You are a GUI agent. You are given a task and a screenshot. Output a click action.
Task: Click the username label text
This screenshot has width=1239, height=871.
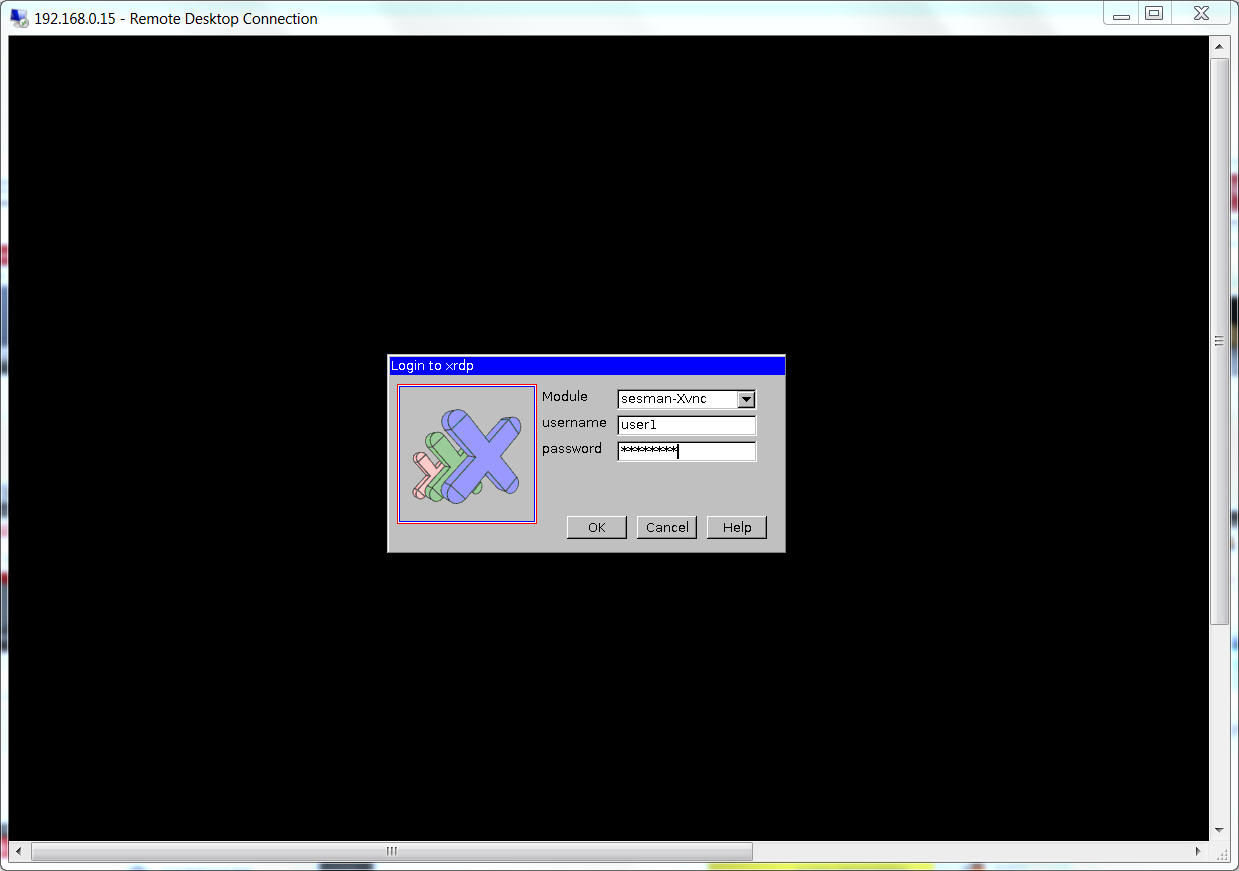(x=573, y=422)
